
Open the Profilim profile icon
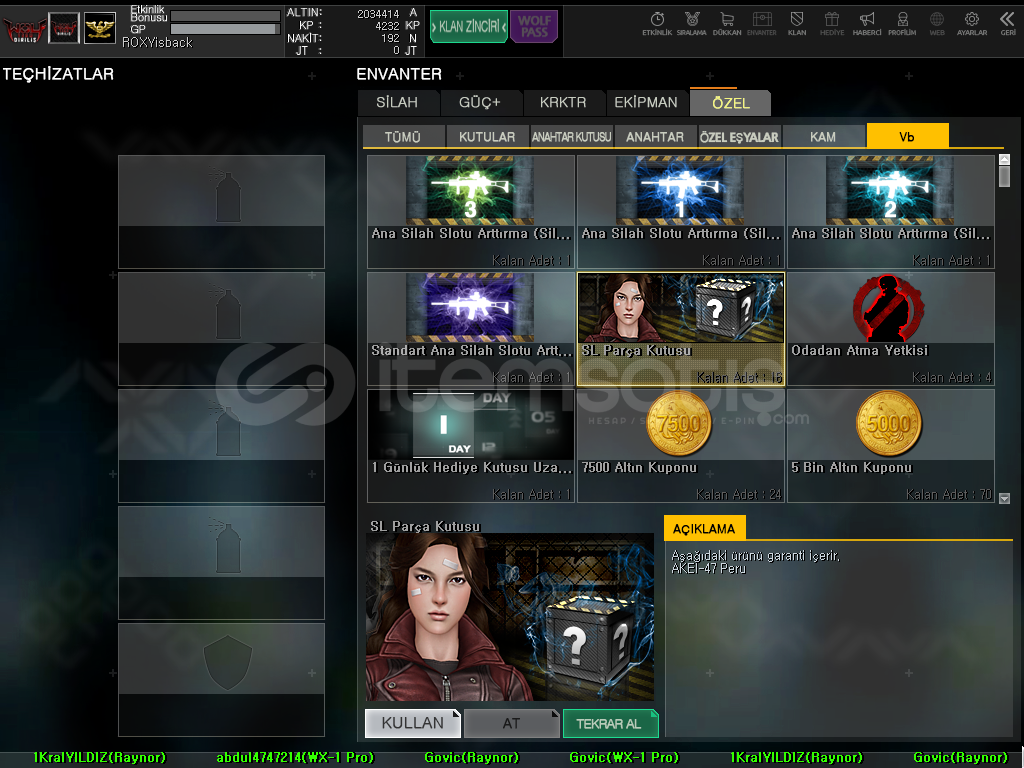tap(902, 24)
